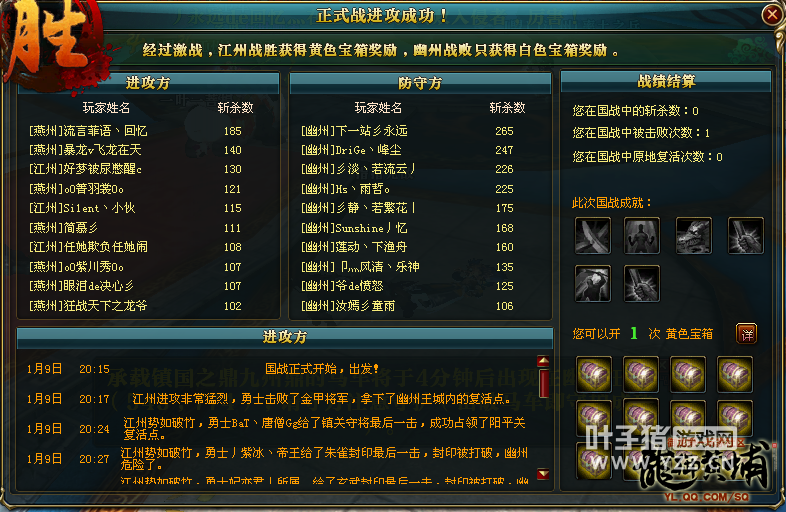Click the battle log scroll down arrow

(543, 474)
